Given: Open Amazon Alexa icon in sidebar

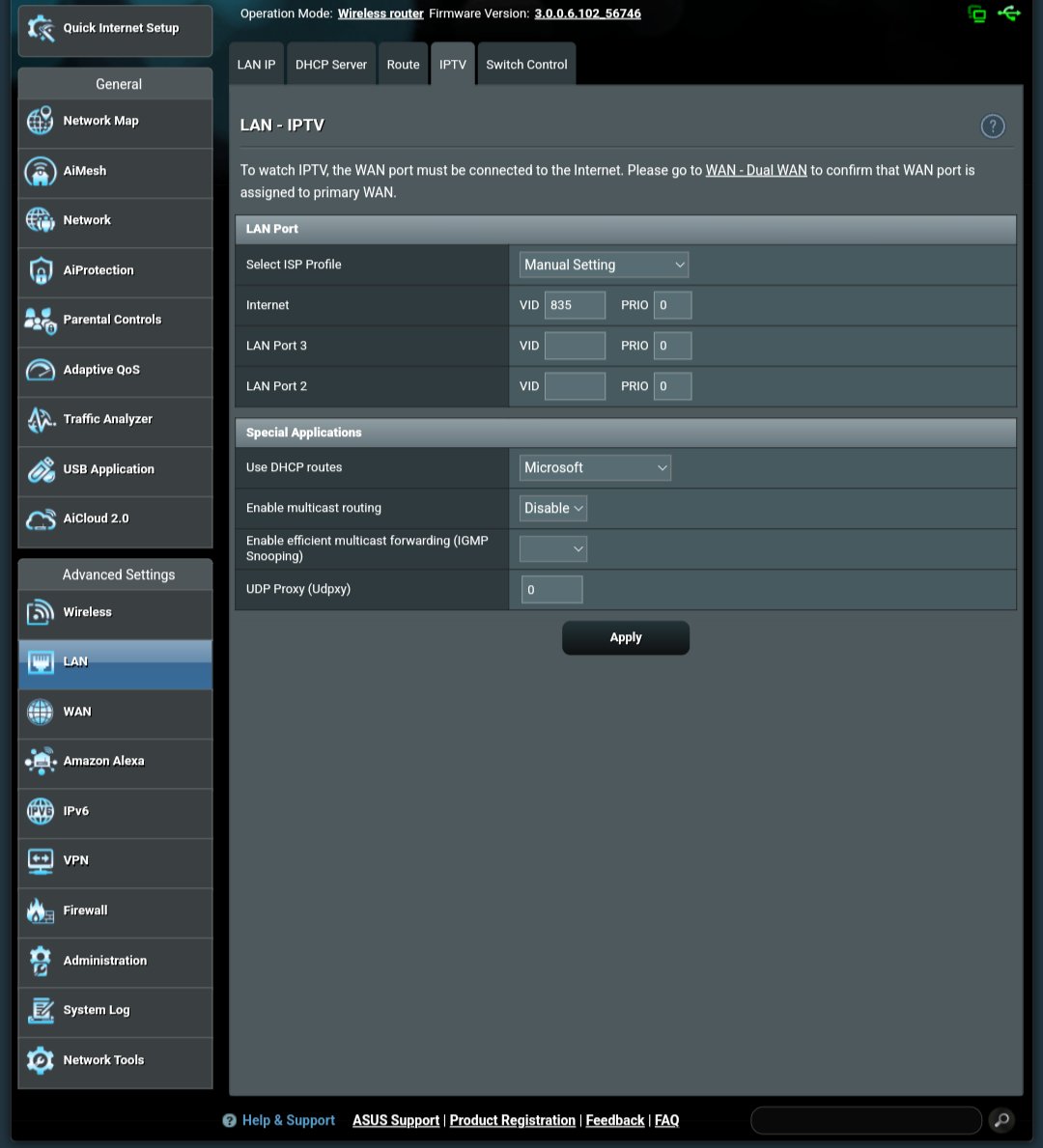Looking at the screenshot, I should coord(41,762).
